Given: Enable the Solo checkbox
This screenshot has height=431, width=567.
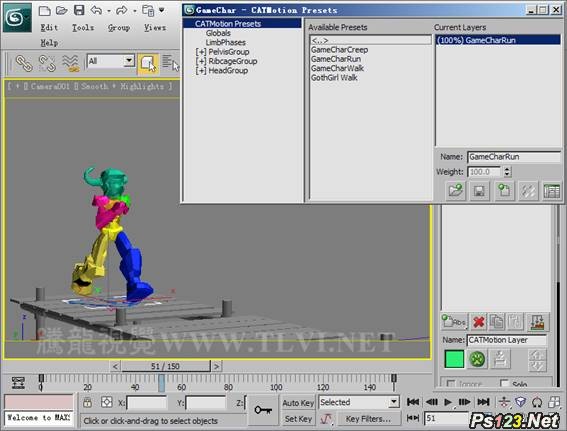Looking at the screenshot, I should click(x=504, y=383).
